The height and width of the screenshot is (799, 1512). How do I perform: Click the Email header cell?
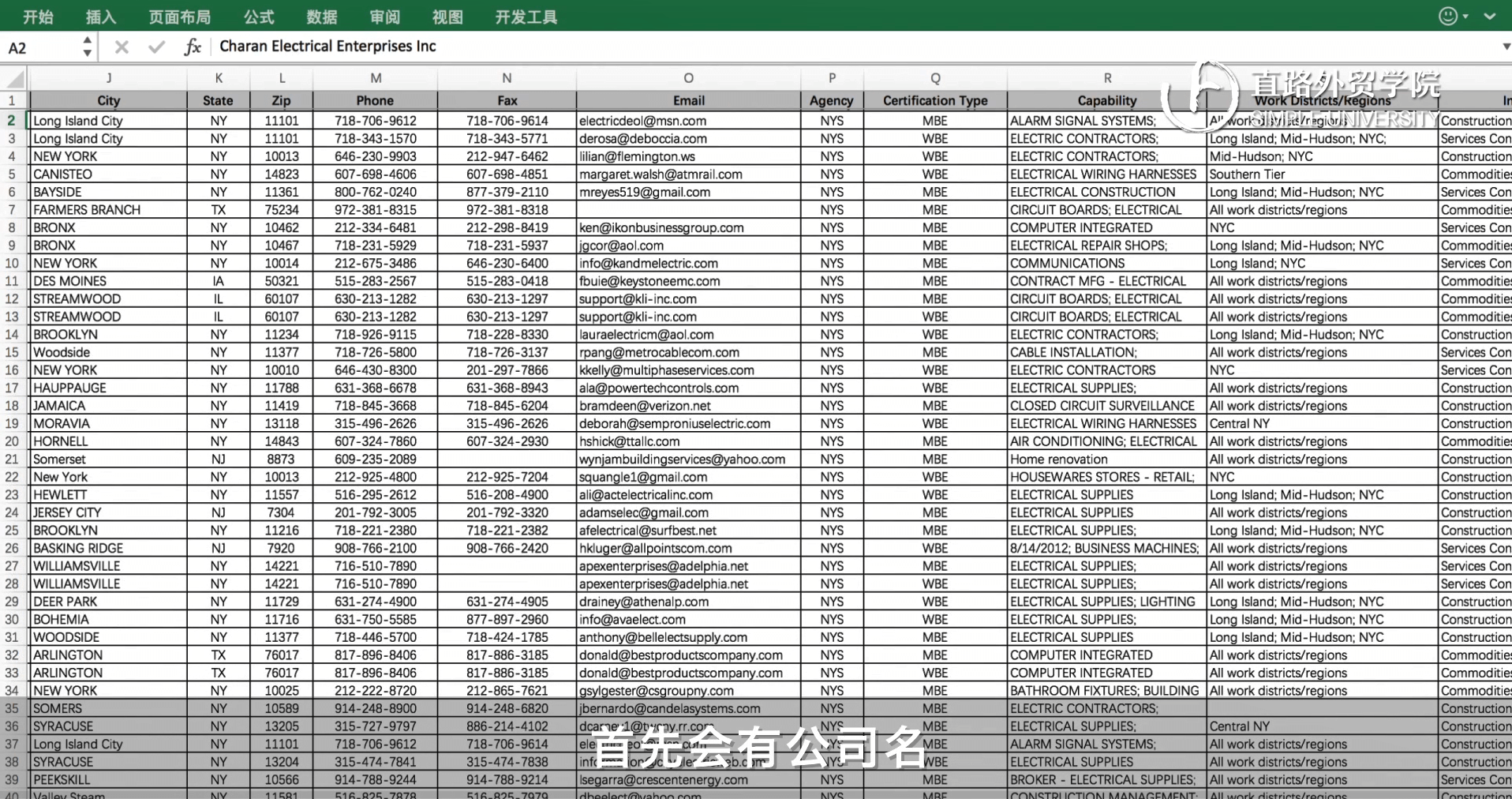[689, 100]
